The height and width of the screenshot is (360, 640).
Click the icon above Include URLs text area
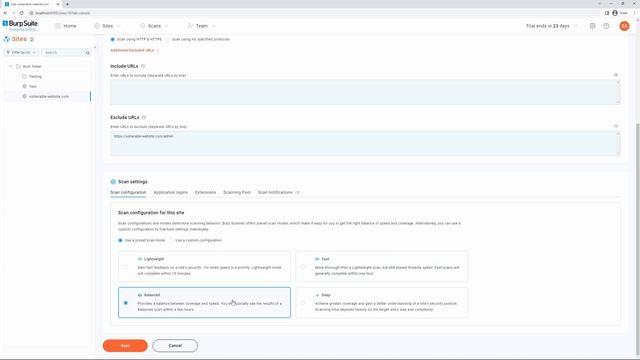pos(616,75)
